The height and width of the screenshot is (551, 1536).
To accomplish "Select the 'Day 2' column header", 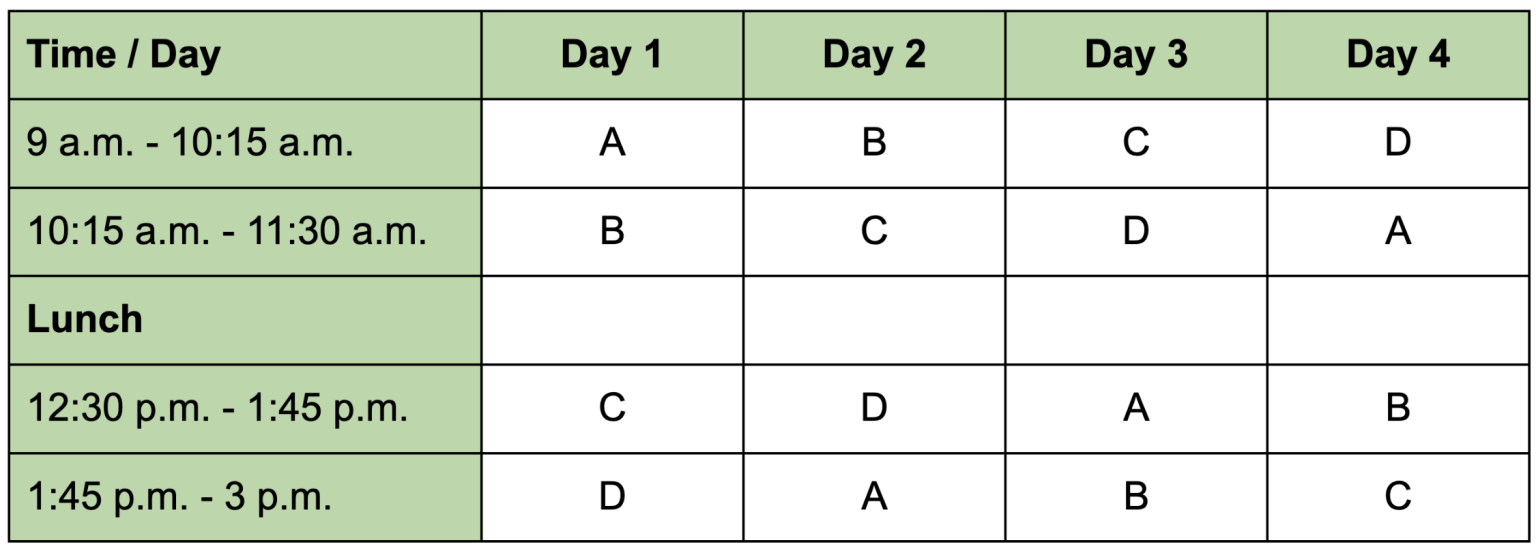I will (874, 55).
